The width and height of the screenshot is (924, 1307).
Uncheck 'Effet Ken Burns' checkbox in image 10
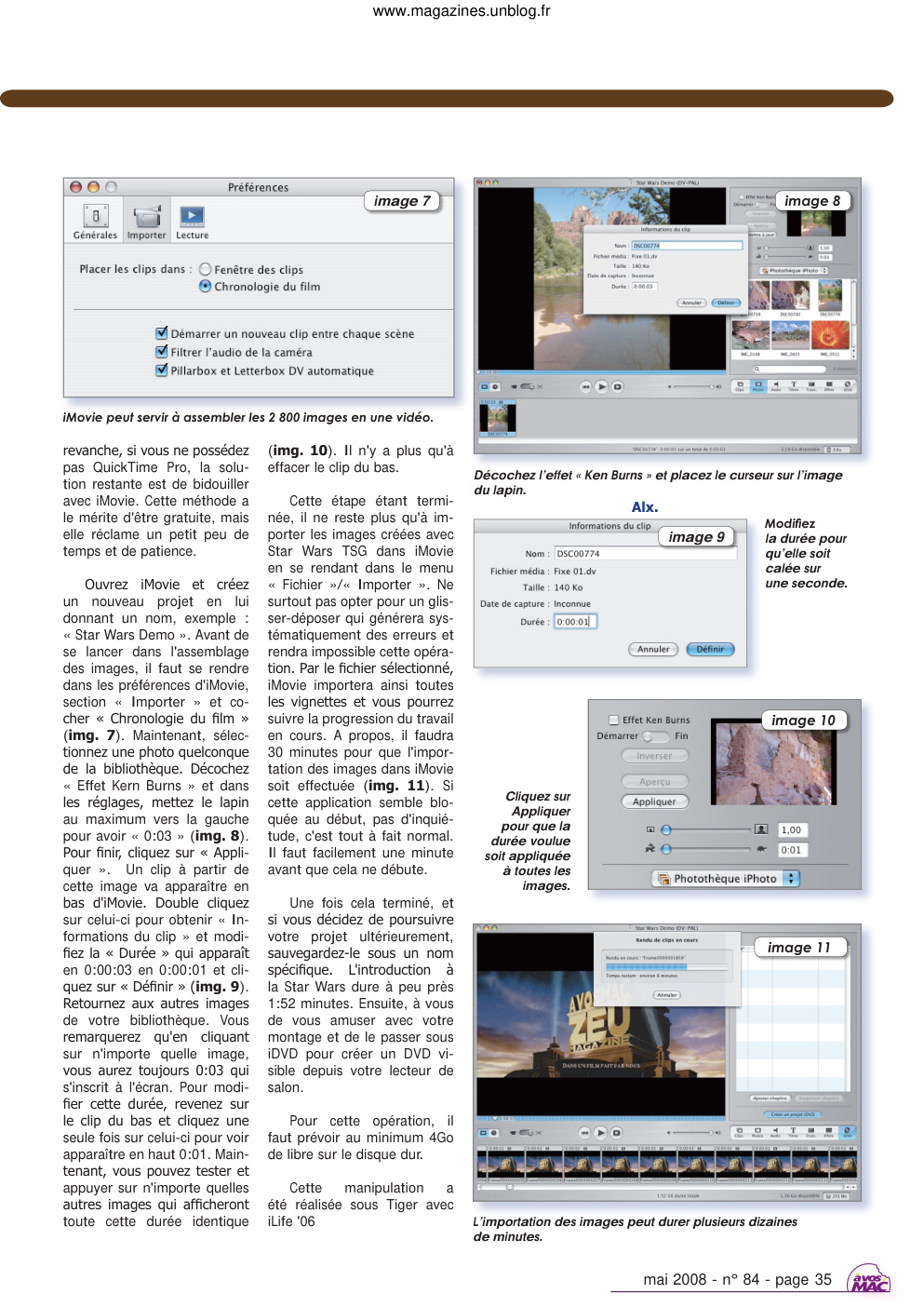coord(614,720)
